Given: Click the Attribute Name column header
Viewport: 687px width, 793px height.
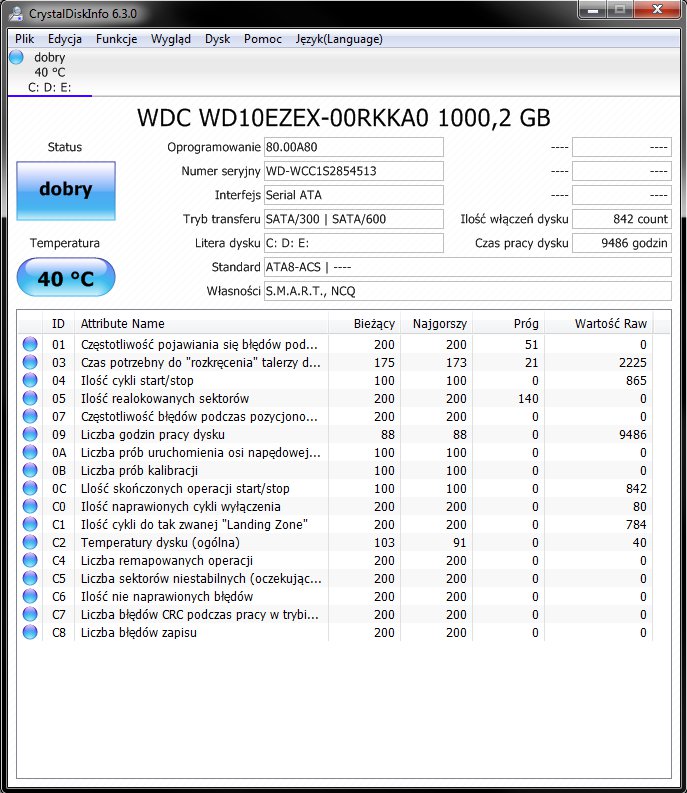Looking at the screenshot, I should (x=201, y=324).
